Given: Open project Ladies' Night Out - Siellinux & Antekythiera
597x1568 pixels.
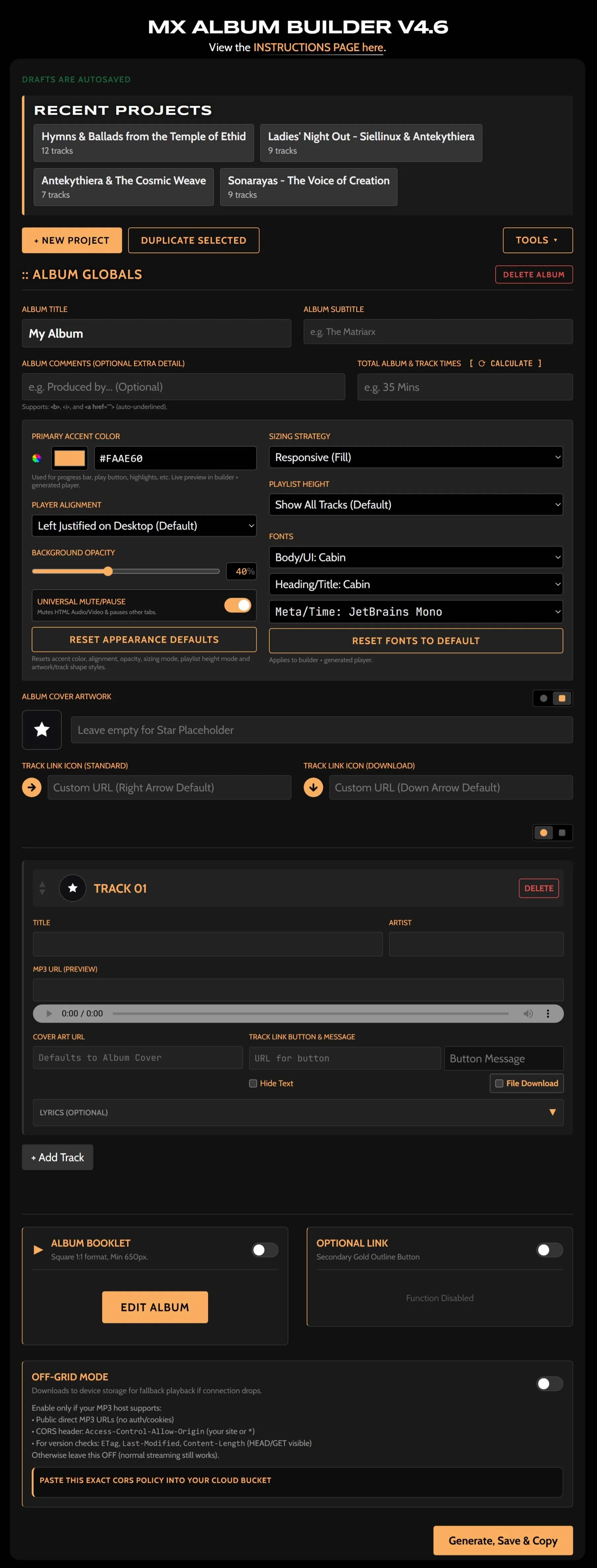Looking at the screenshot, I should (x=371, y=142).
